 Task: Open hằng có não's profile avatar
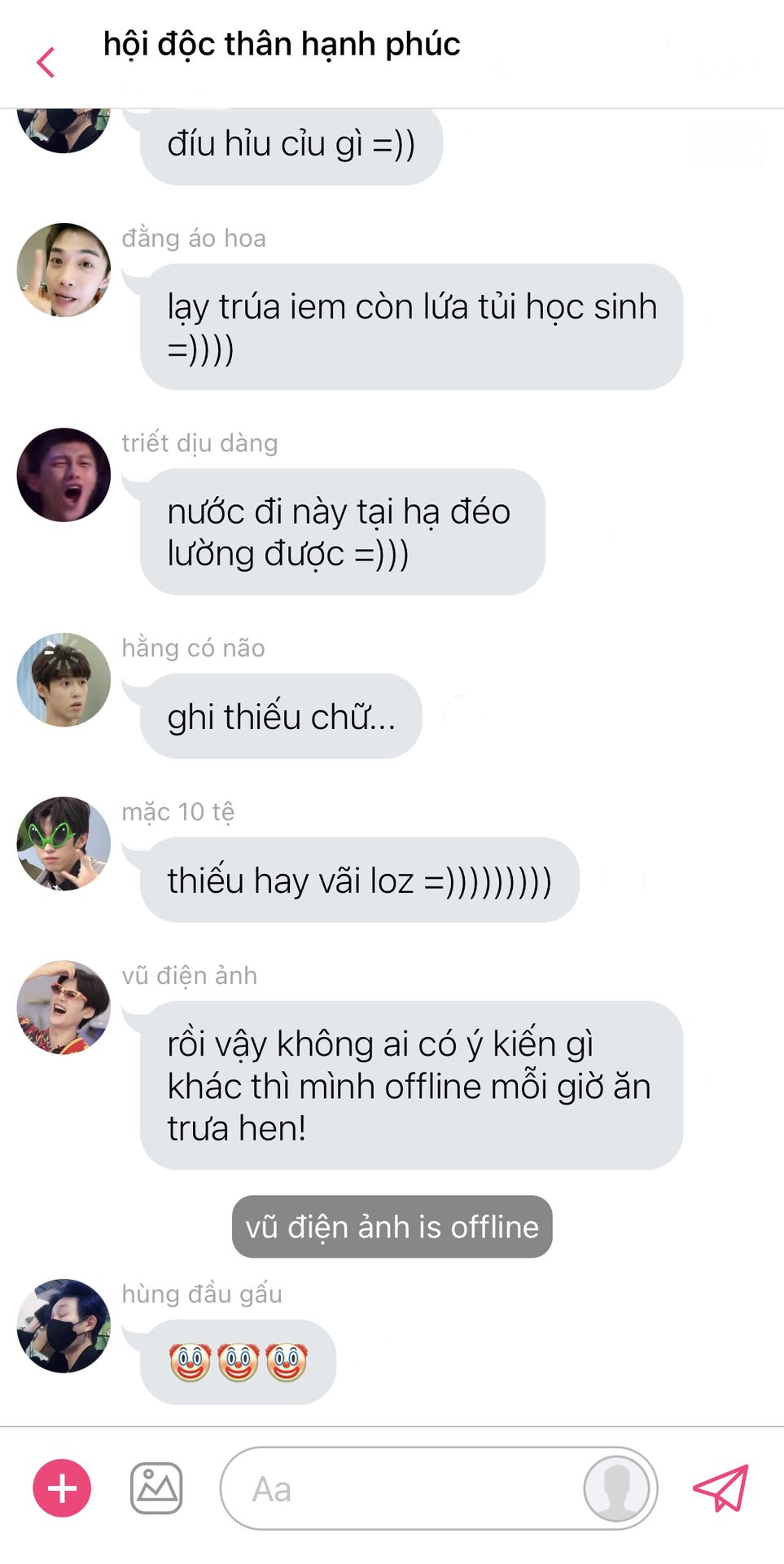click(x=64, y=679)
